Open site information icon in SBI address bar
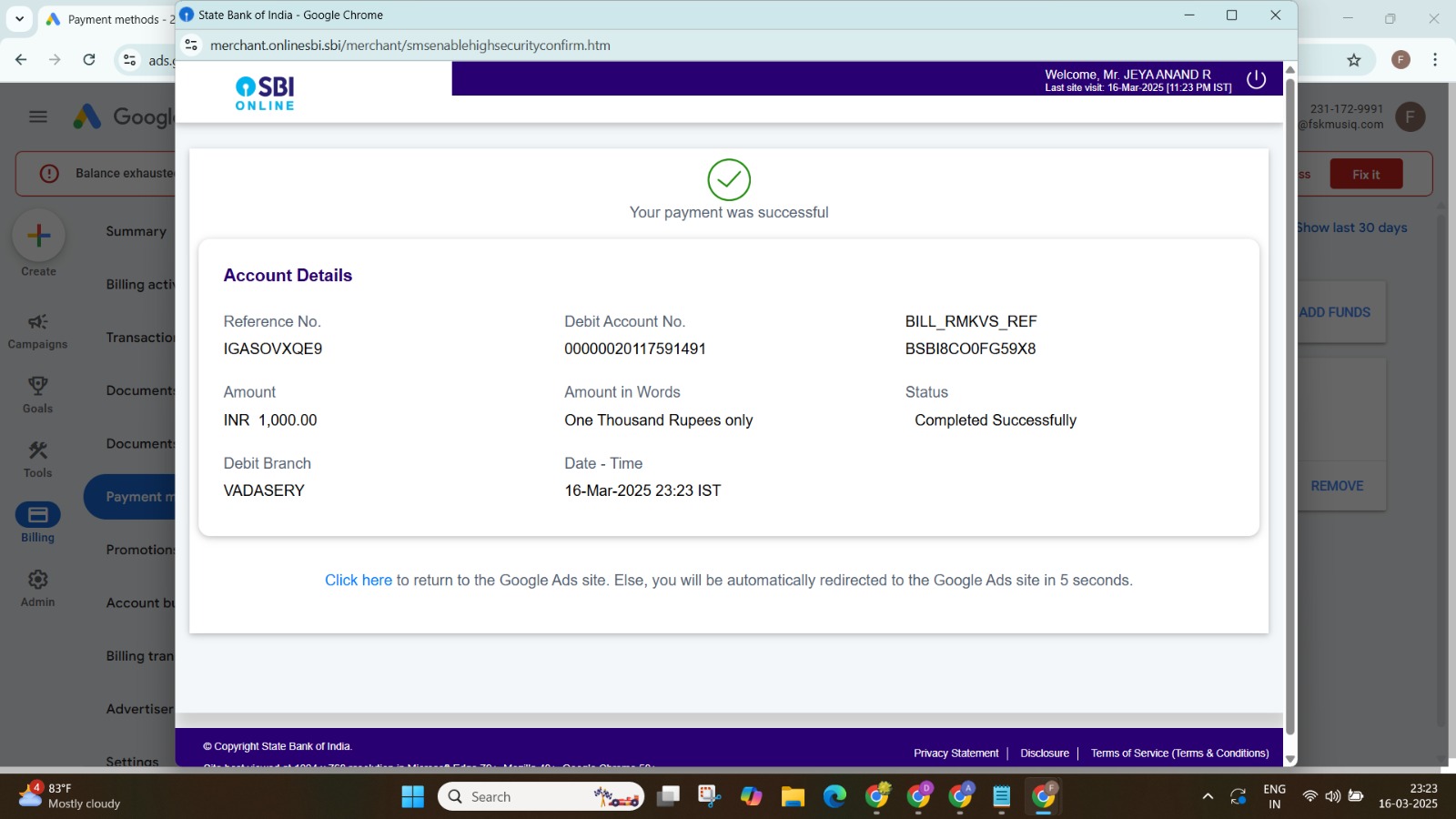Screen dimensions: 1456x819 [x=191, y=45]
